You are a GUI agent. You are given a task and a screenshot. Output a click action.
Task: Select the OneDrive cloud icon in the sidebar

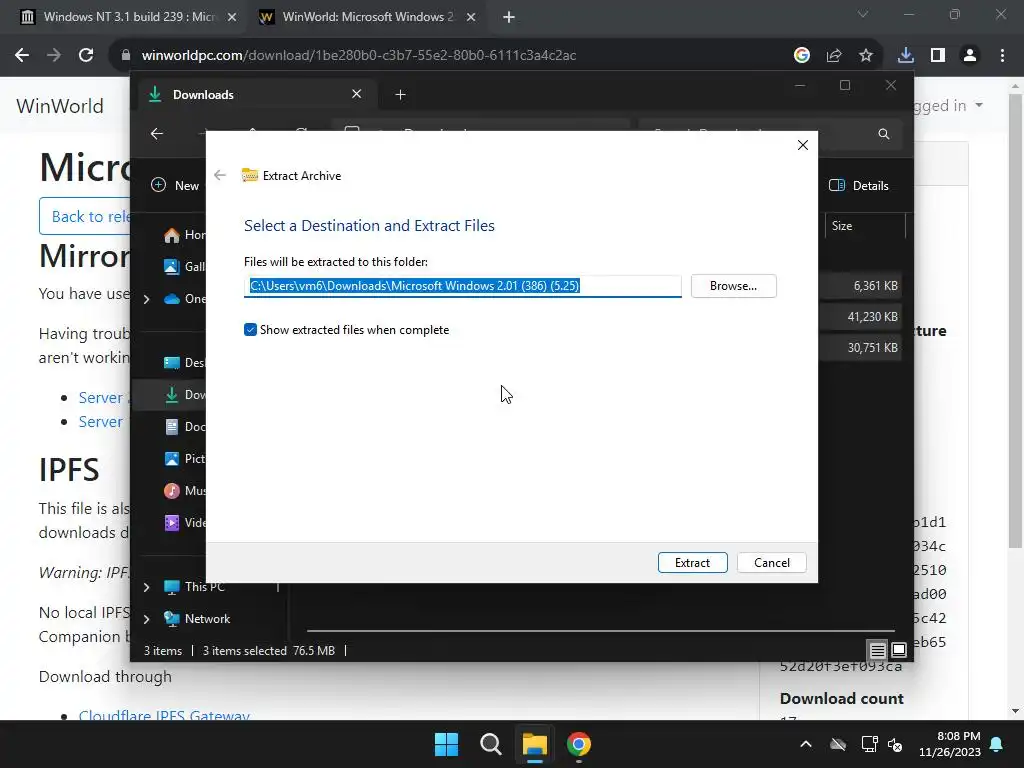172,299
